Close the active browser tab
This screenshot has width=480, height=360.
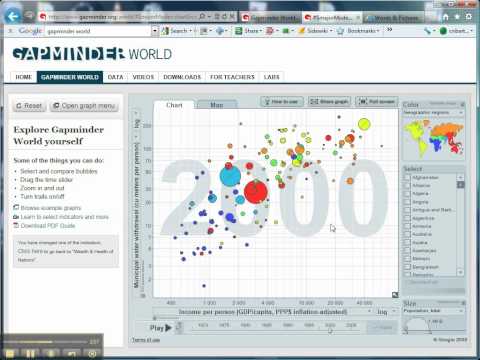point(358,17)
